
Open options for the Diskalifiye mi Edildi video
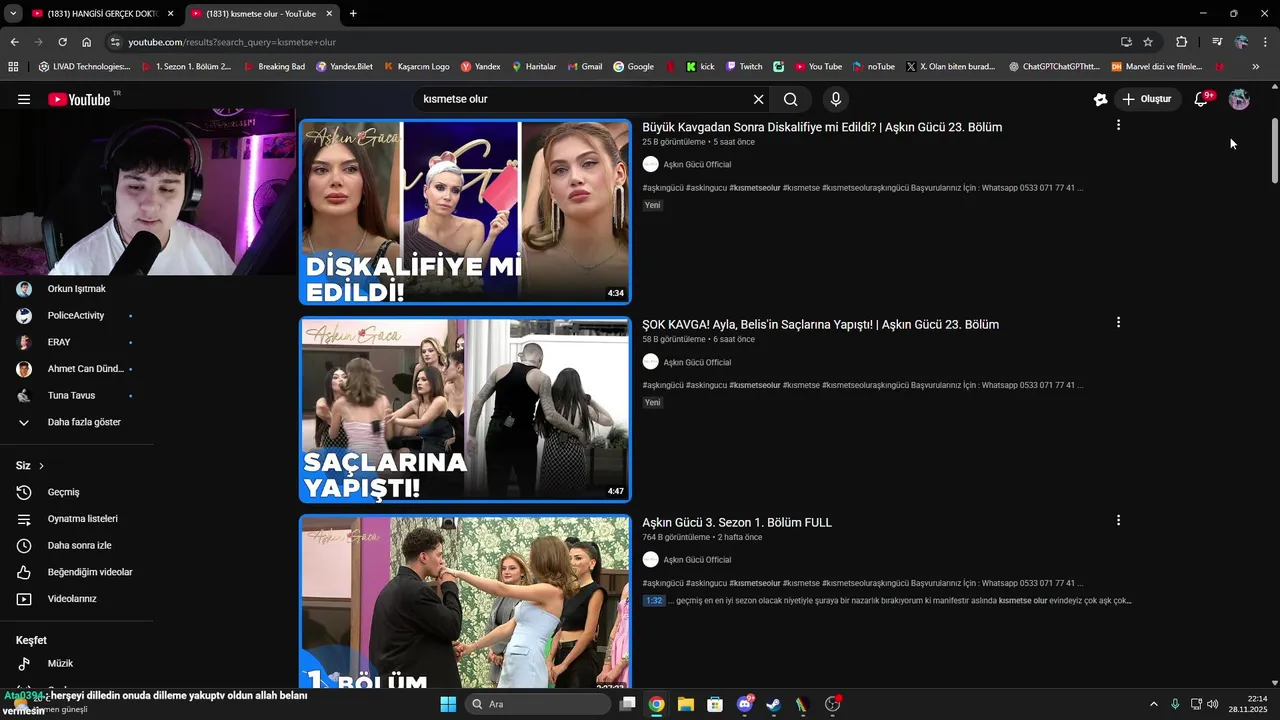pyautogui.click(x=1118, y=125)
